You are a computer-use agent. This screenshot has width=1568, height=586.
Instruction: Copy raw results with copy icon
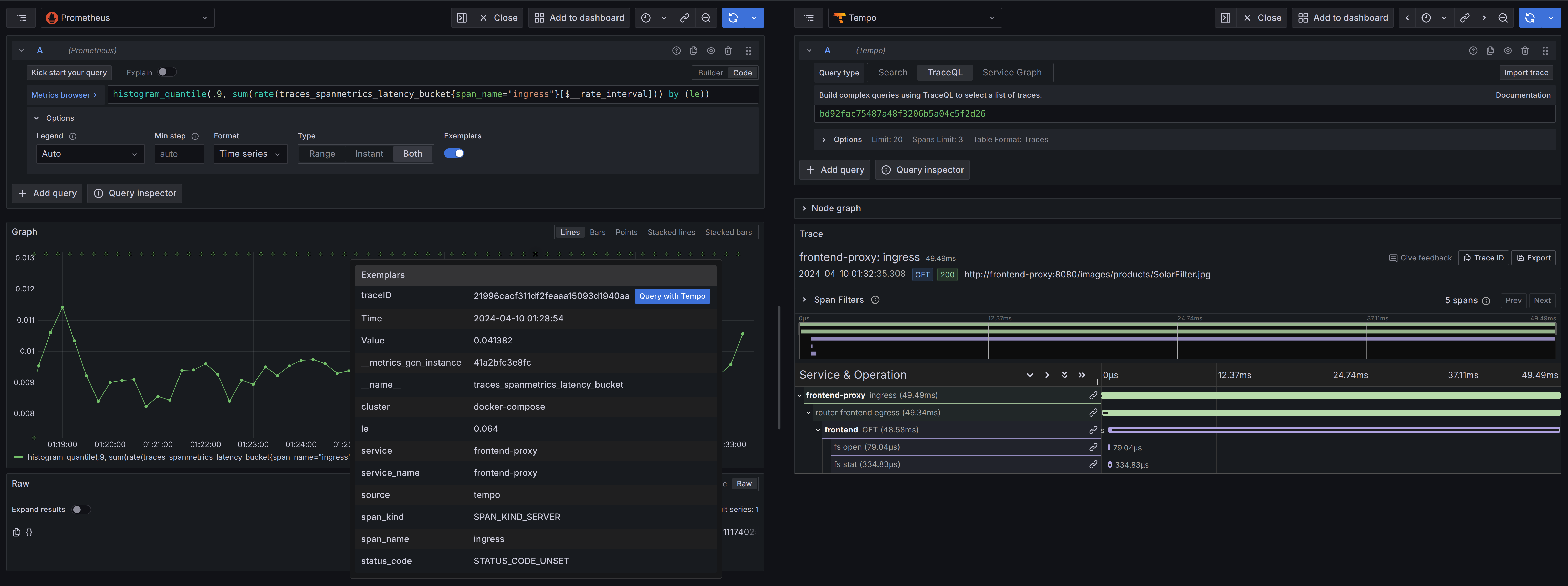pyautogui.click(x=16, y=532)
